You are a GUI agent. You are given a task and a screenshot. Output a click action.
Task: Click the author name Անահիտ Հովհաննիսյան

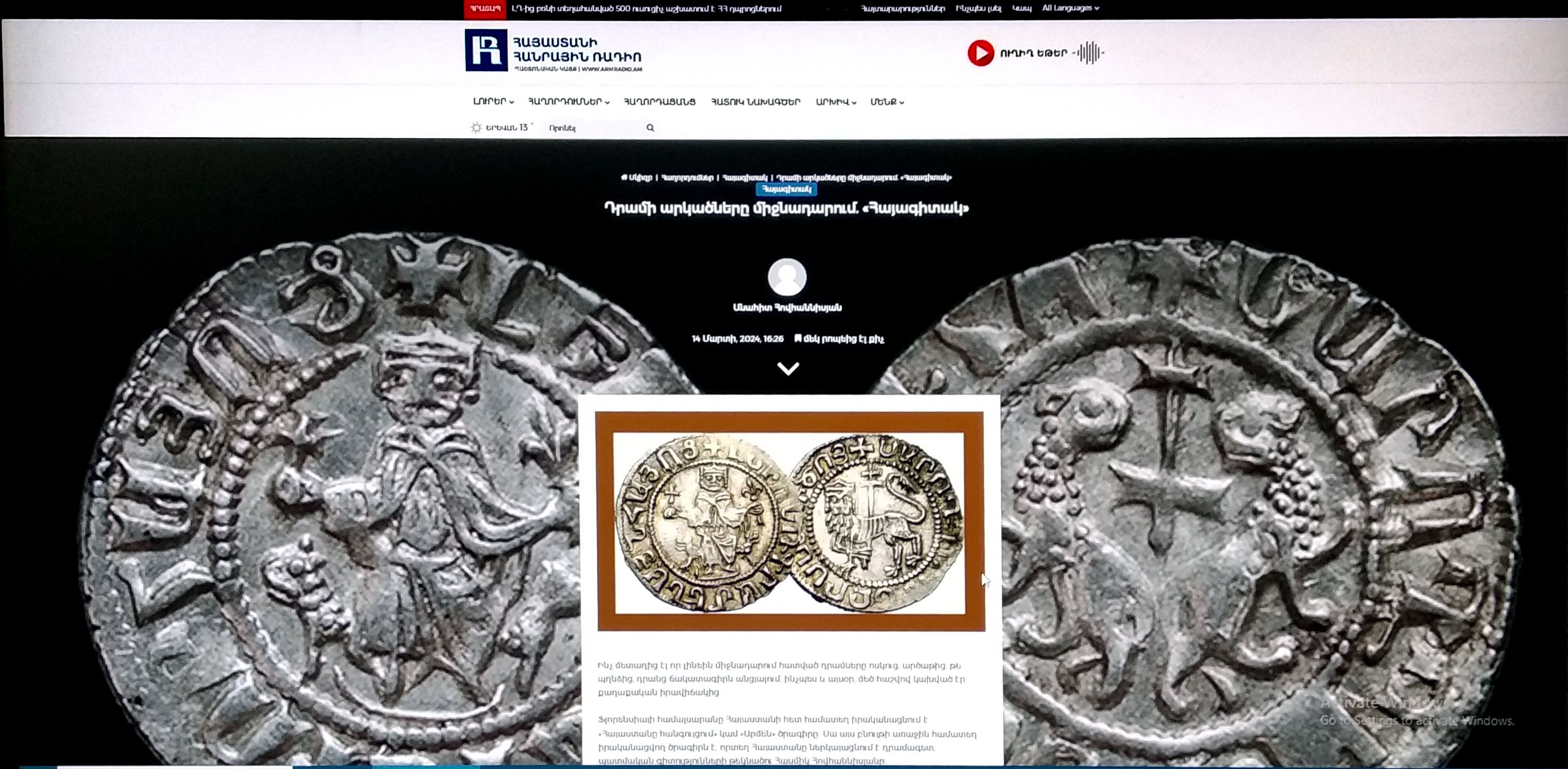coord(787,307)
